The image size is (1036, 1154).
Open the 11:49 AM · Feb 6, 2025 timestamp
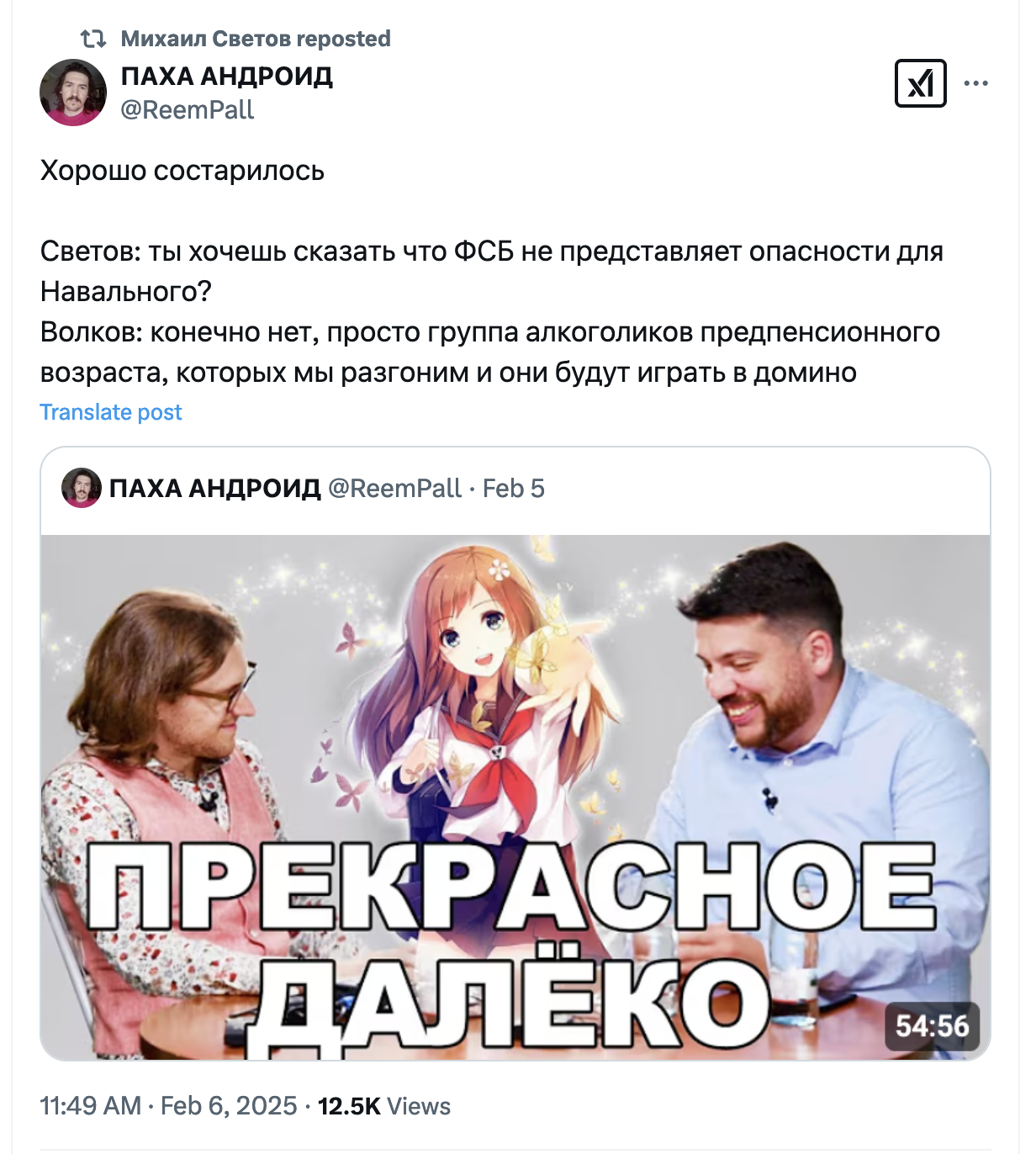(x=169, y=1105)
